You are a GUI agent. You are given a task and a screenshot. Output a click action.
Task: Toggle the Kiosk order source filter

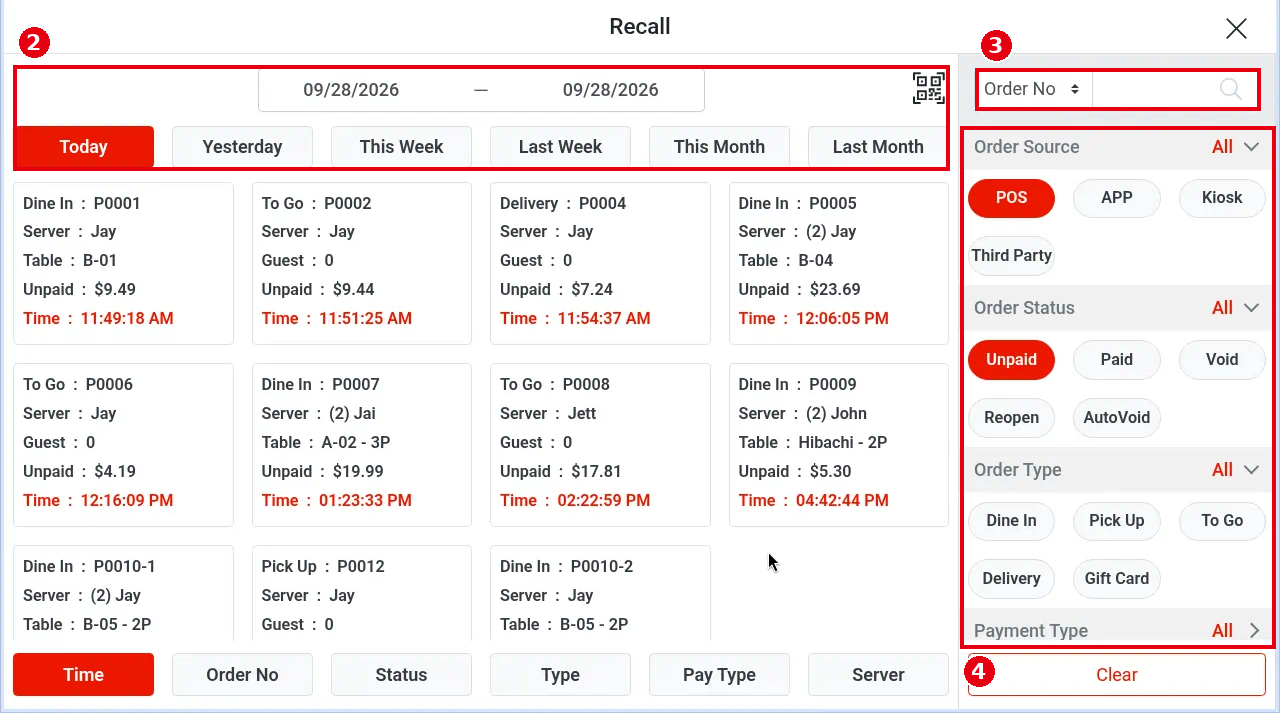1222,198
